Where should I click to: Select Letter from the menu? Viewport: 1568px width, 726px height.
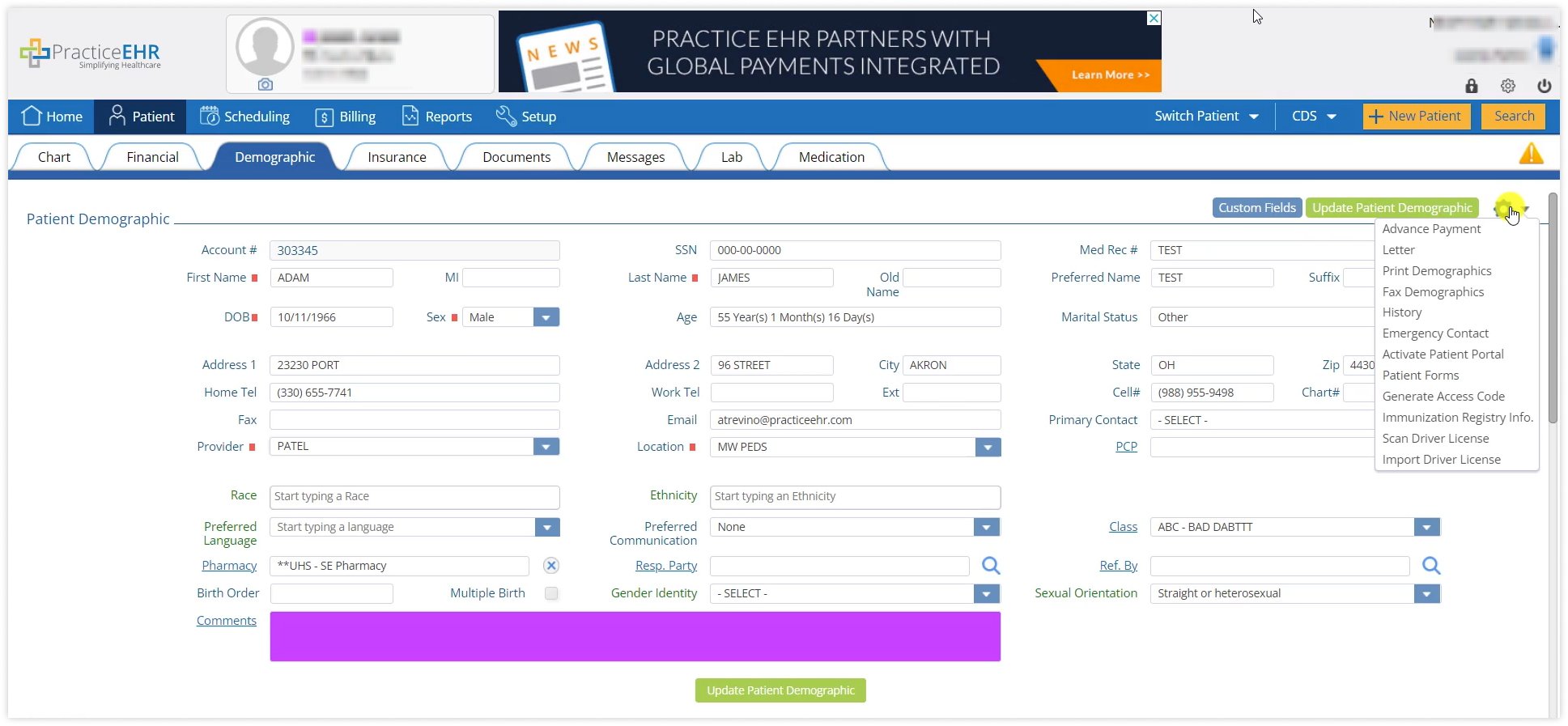click(1398, 250)
